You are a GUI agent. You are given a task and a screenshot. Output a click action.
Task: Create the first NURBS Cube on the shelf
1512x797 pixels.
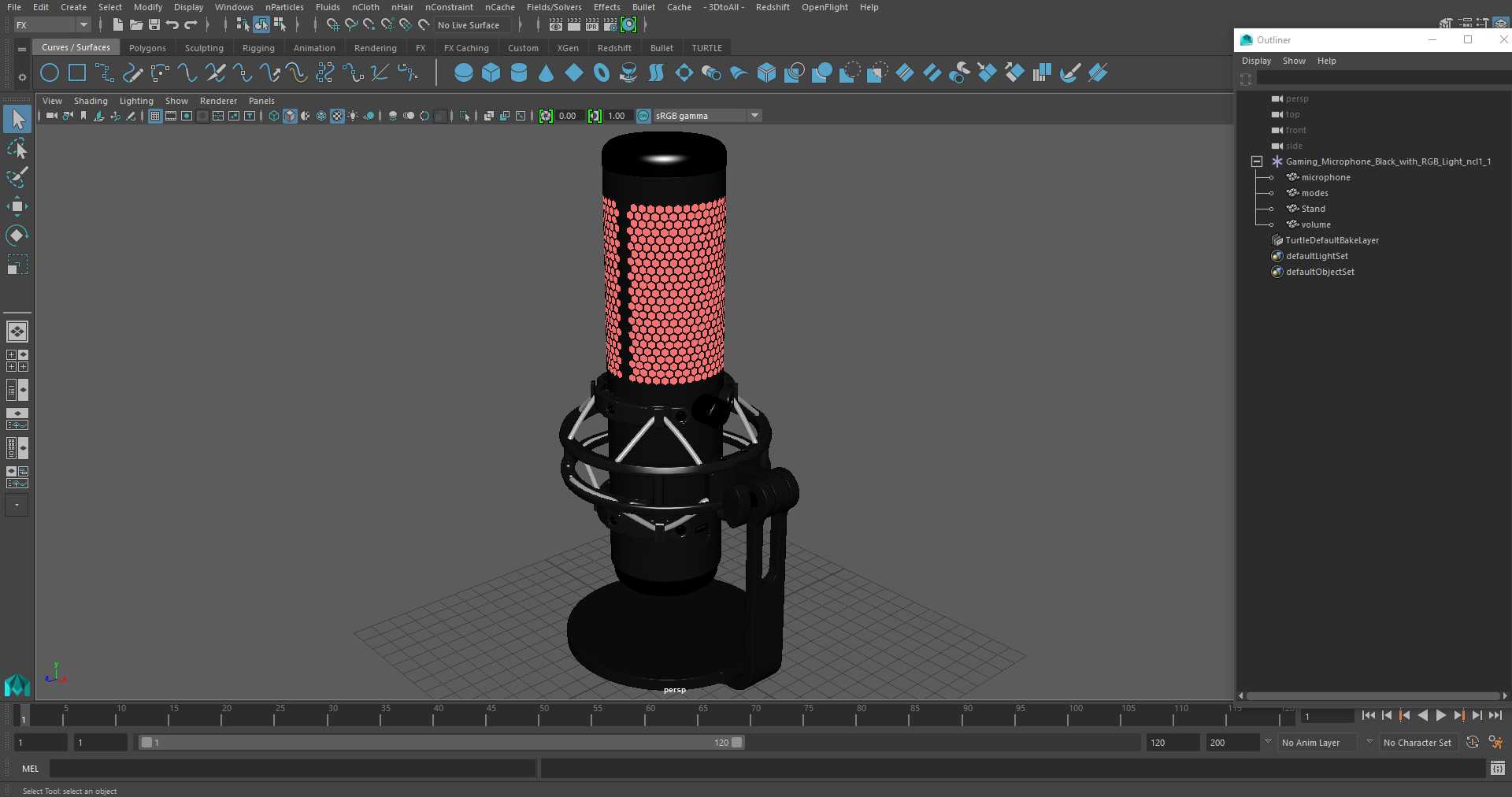pyautogui.click(x=491, y=73)
